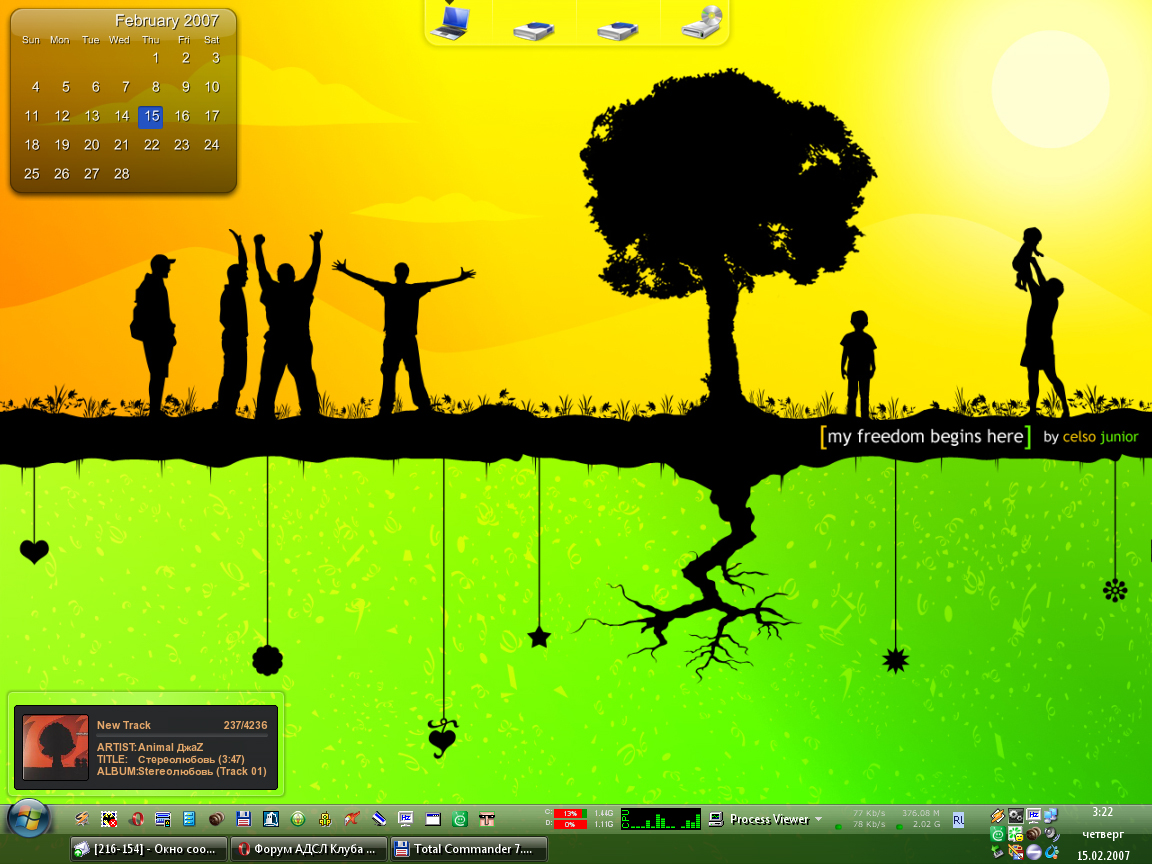Screen dimensions: 1152x864
Task: Click the February 2007 calendar header
Action: click(167, 21)
